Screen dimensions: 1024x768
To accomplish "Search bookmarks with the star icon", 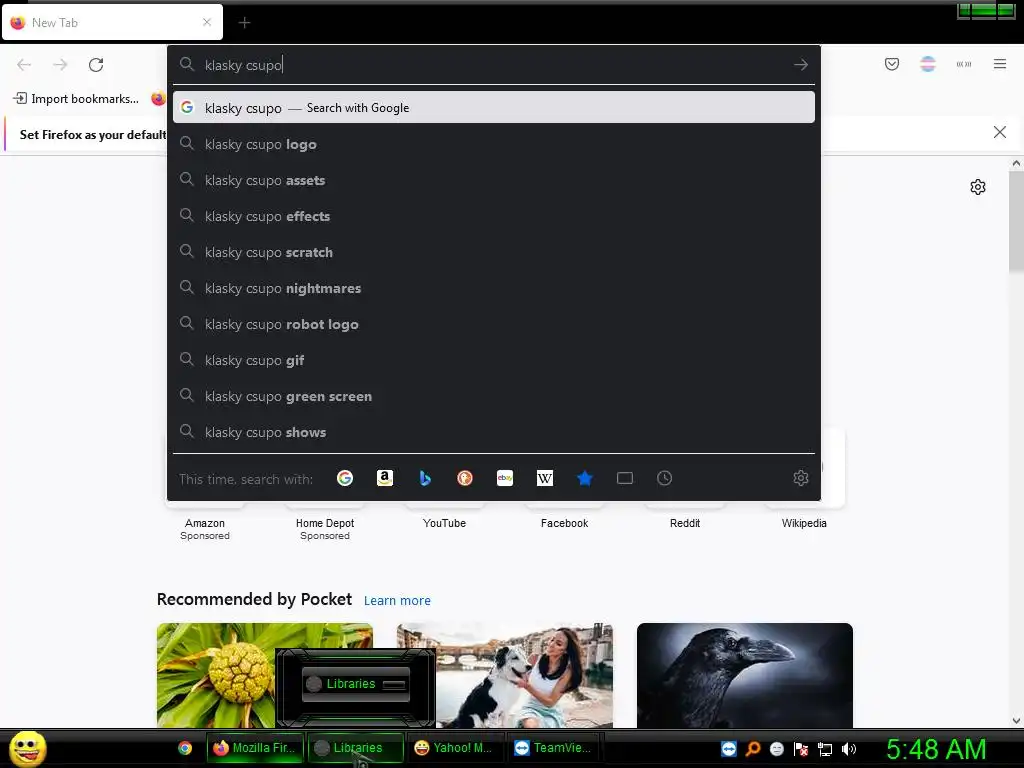I will (584, 478).
